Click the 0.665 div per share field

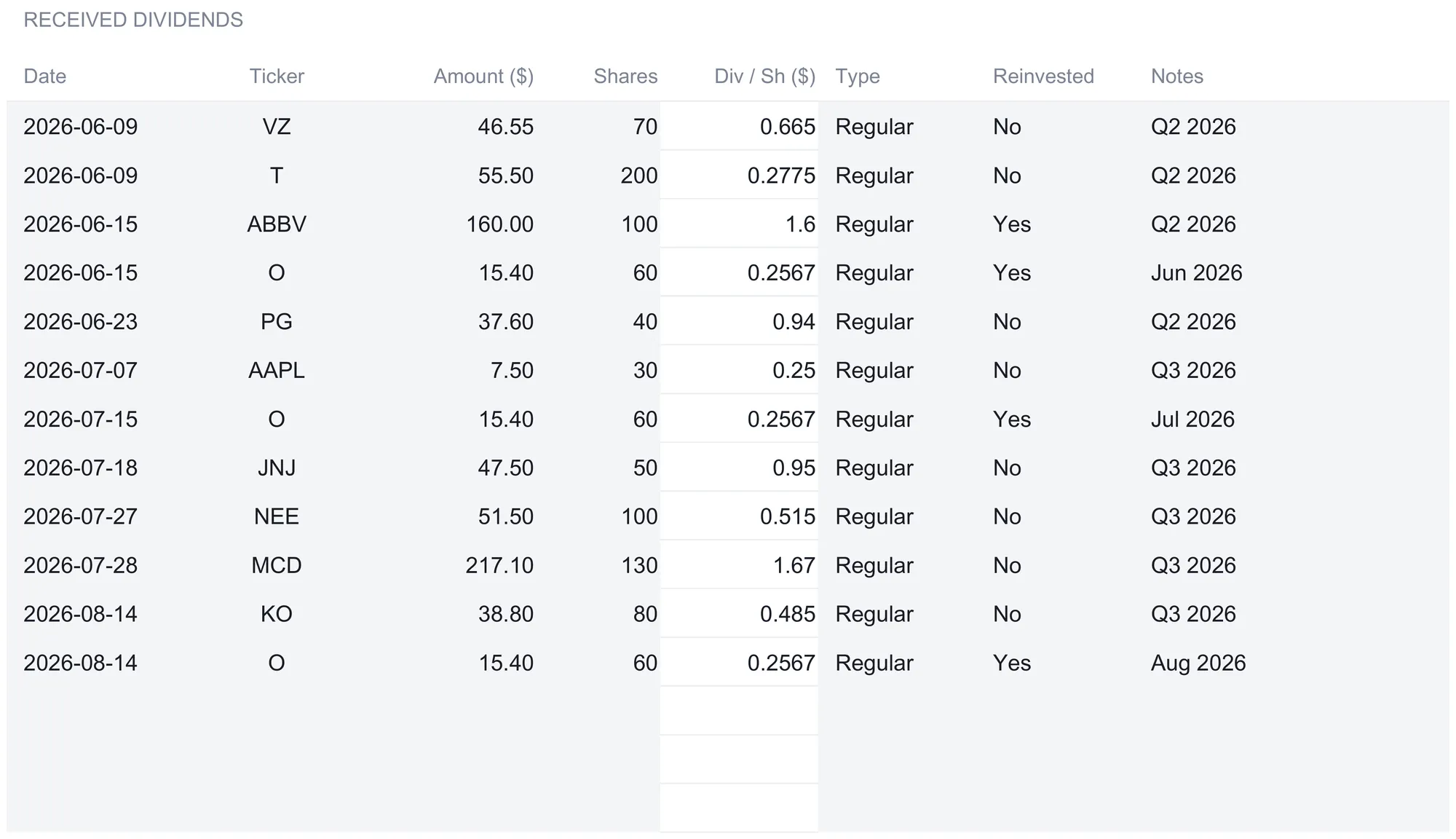pyautogui.click(x=739, y=126)
